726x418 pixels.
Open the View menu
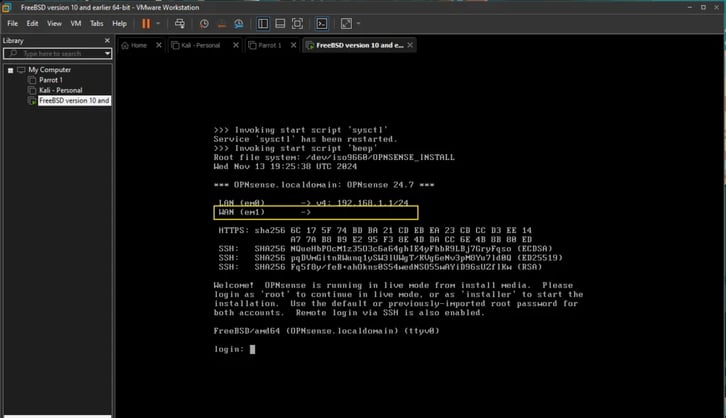(x=54, y=24)
